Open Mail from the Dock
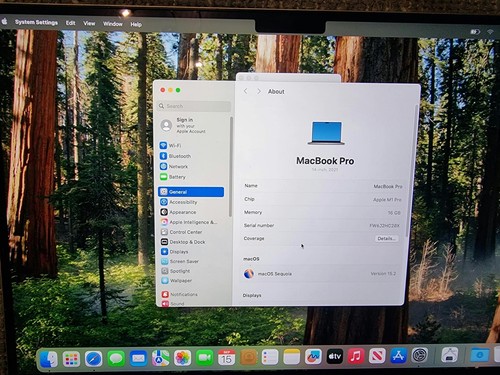The height and width of the screenshot is (375, 500). (x=138, y=358)
